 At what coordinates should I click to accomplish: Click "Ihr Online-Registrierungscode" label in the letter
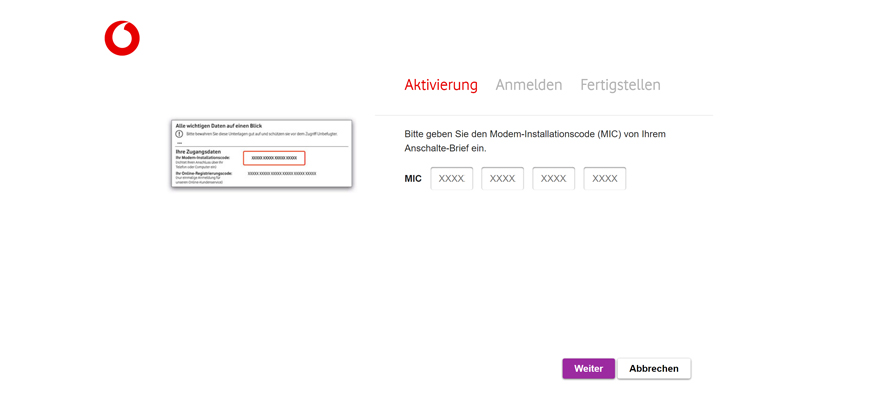coord(204,173)
